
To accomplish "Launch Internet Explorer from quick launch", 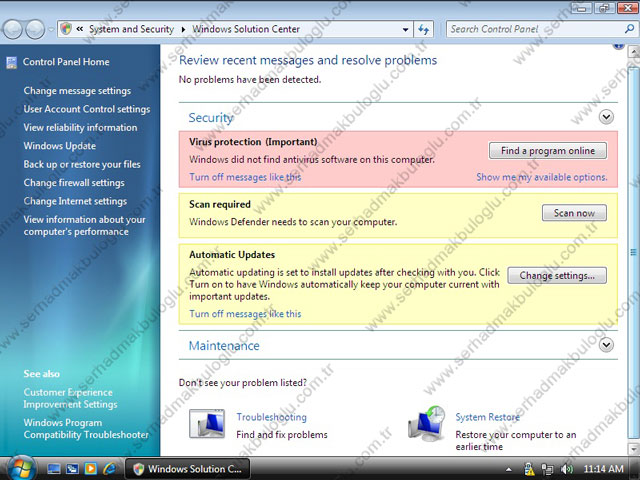I will (109, 469).
